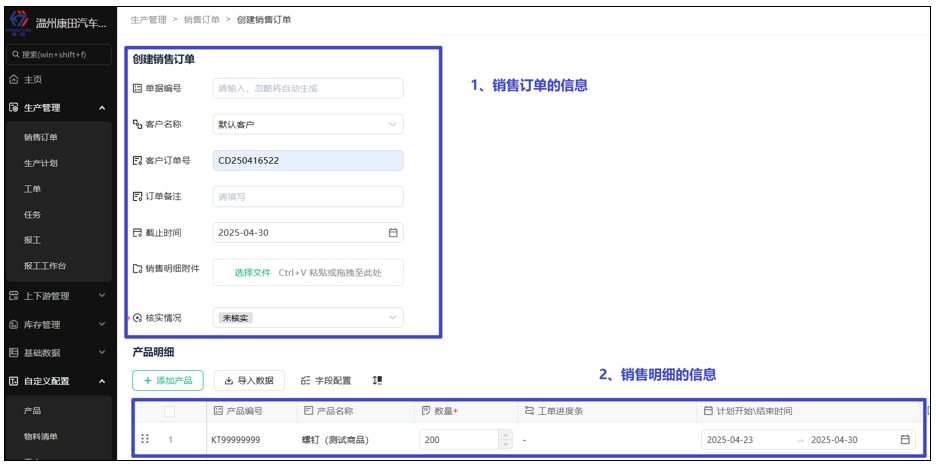This screenshot has width=936, height=467.
Task: Click the company logo in the sidebar
Action: click(x=18, y=21)
